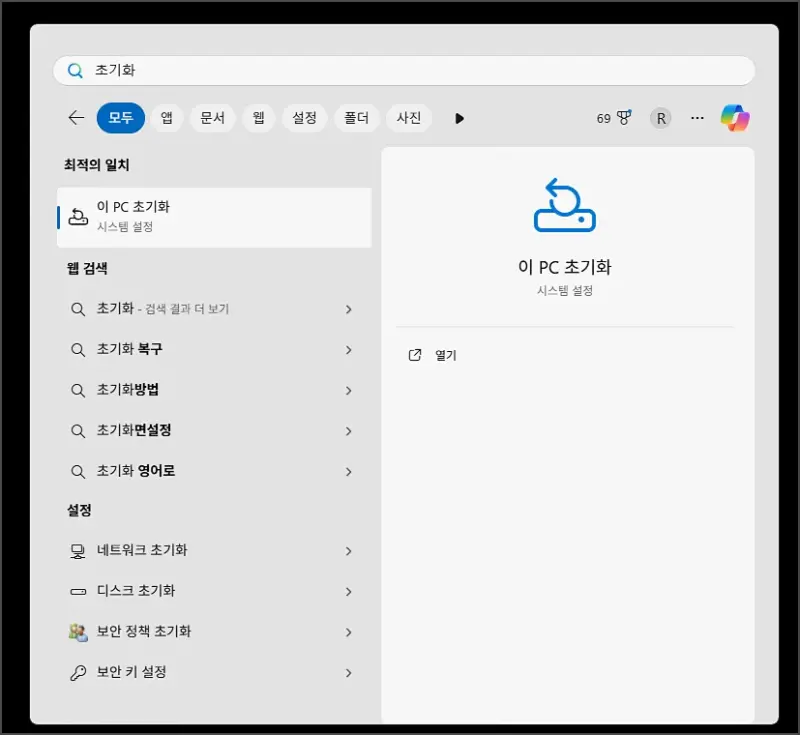Expand chevron for 네트워크 초기화
The image size is (800, 735).
pyautogui.click(x=348, y=551)
